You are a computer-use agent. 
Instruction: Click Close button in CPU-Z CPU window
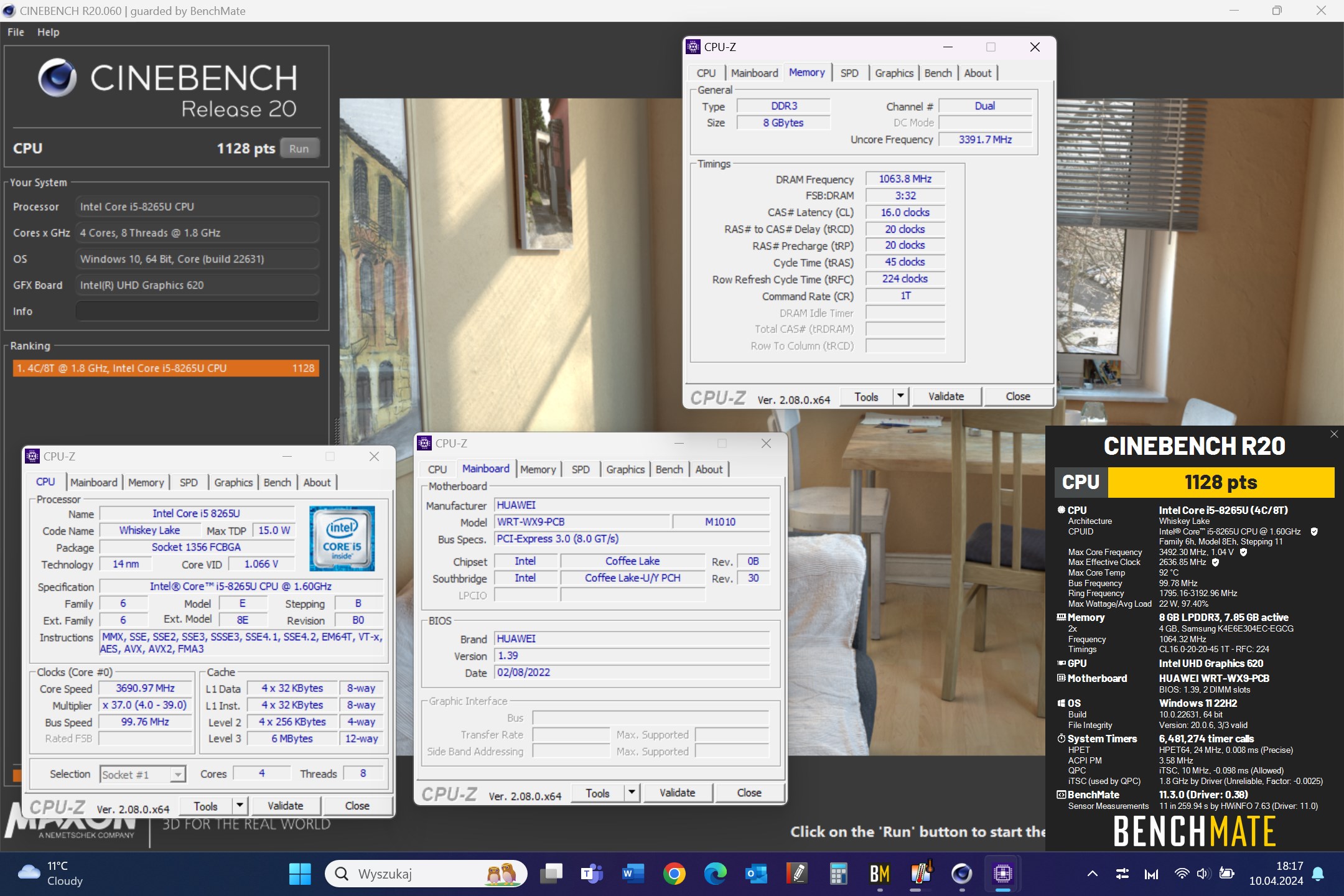click(357, 806)
